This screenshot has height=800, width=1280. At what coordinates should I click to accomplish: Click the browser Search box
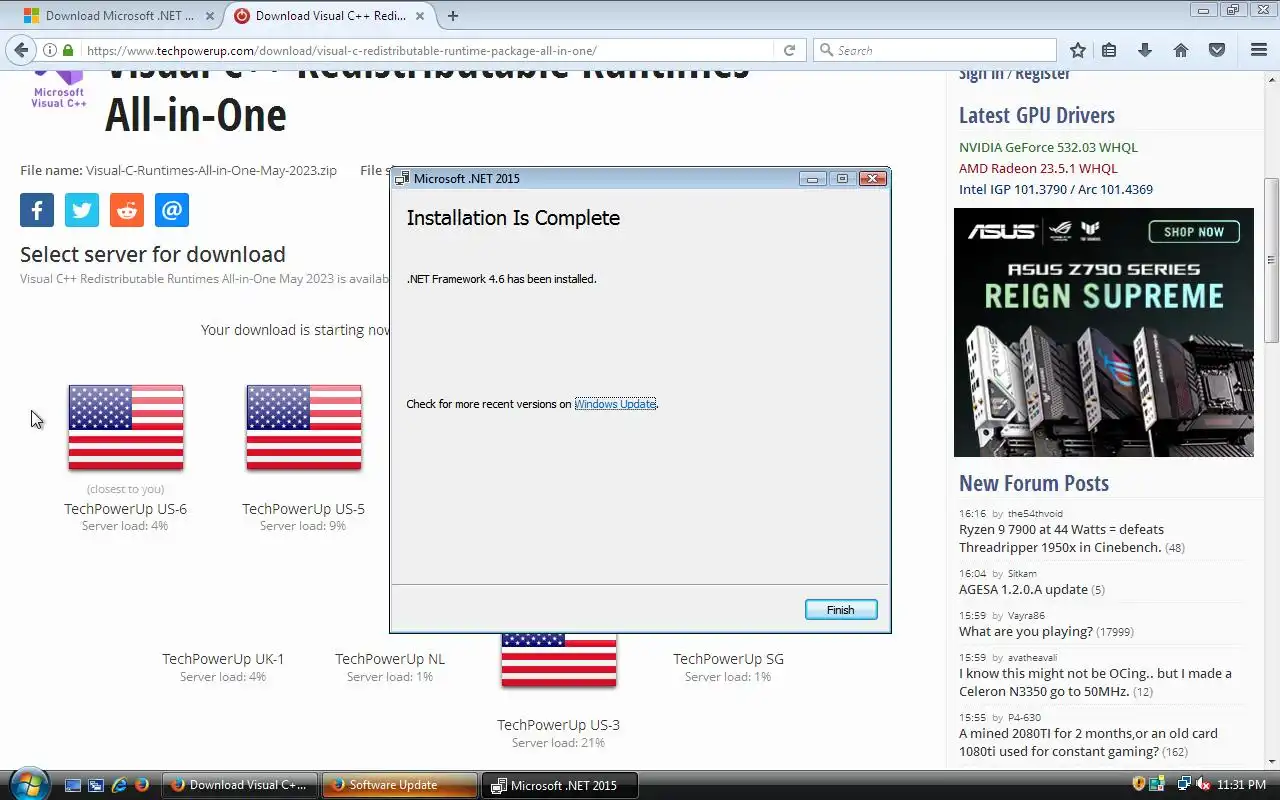pos(935,50)
